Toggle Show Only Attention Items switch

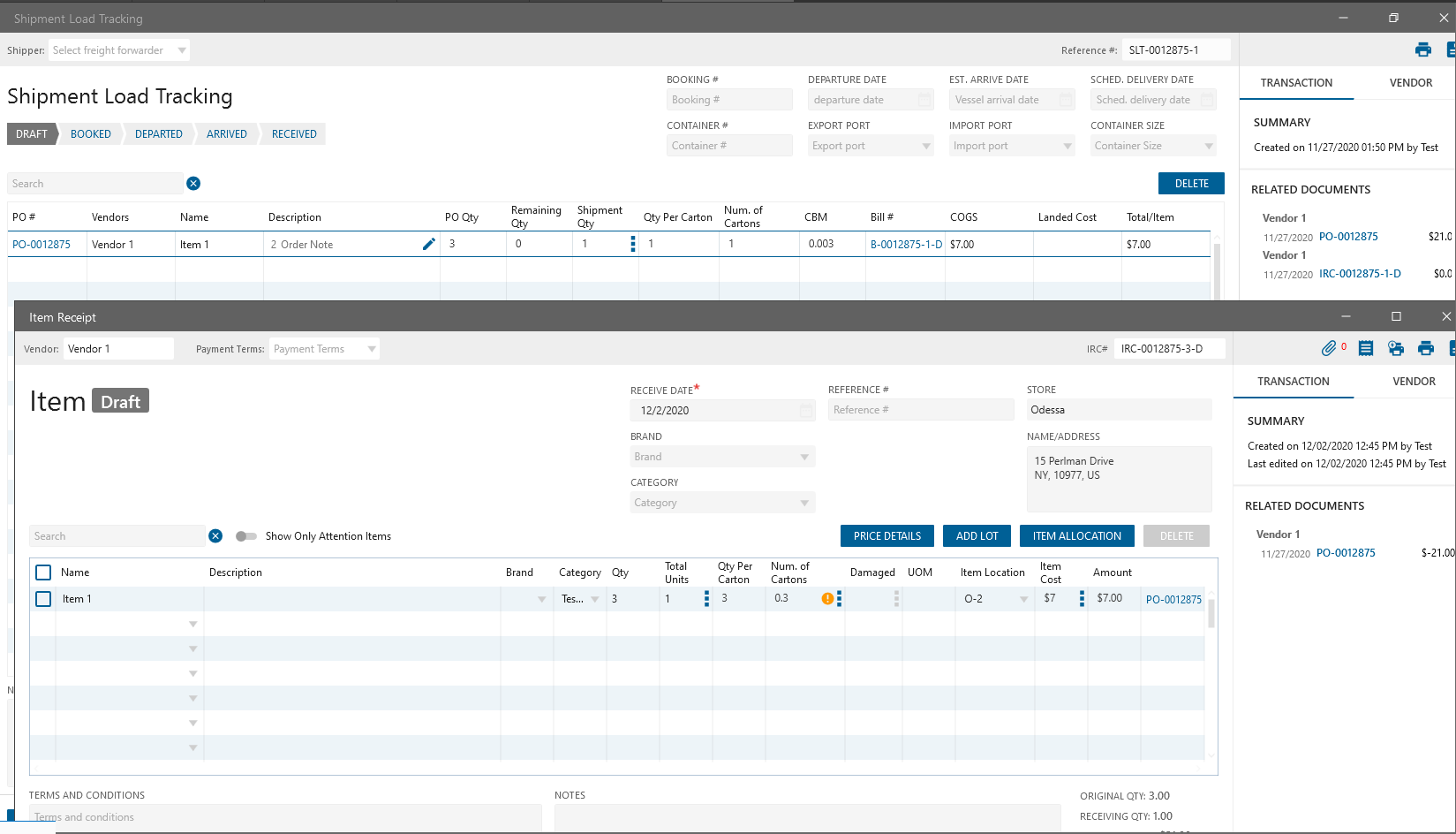pyautogui.click(x=246, y=536)
